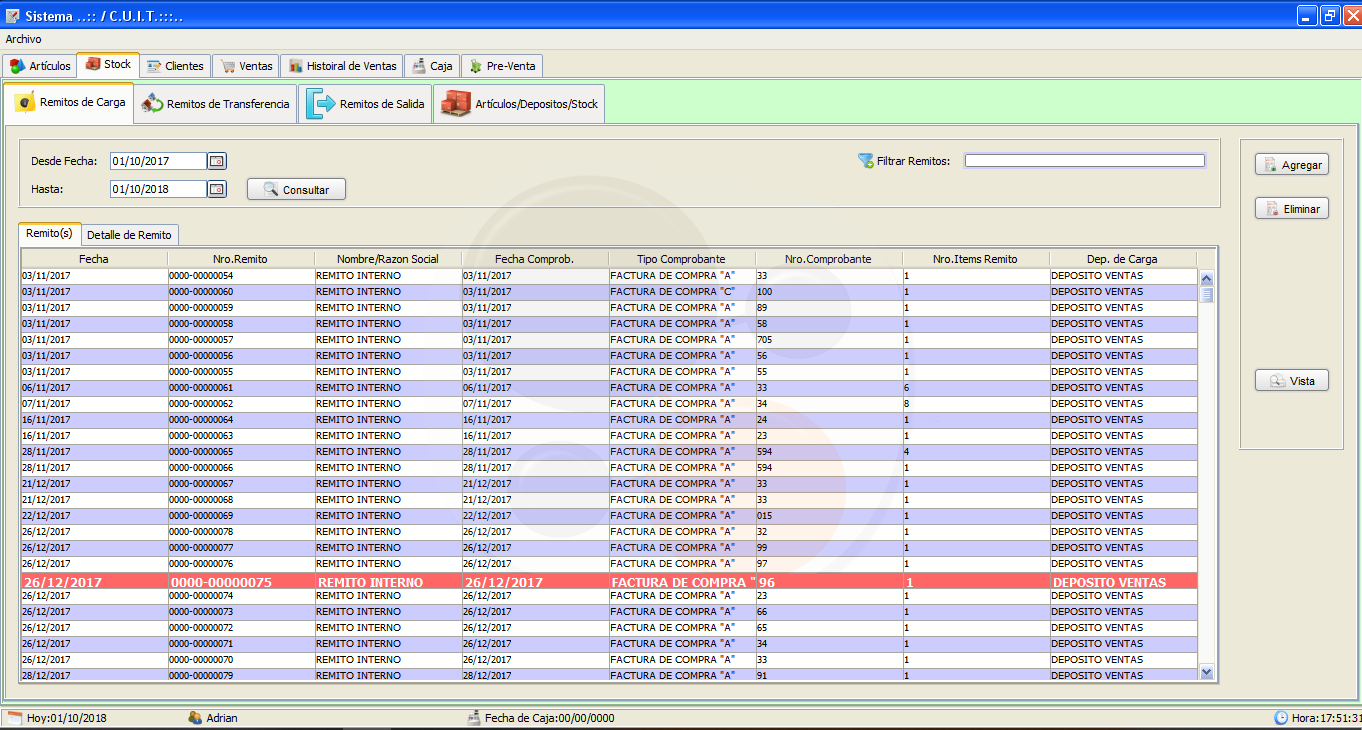Click the Consultar button

(296, 189)
